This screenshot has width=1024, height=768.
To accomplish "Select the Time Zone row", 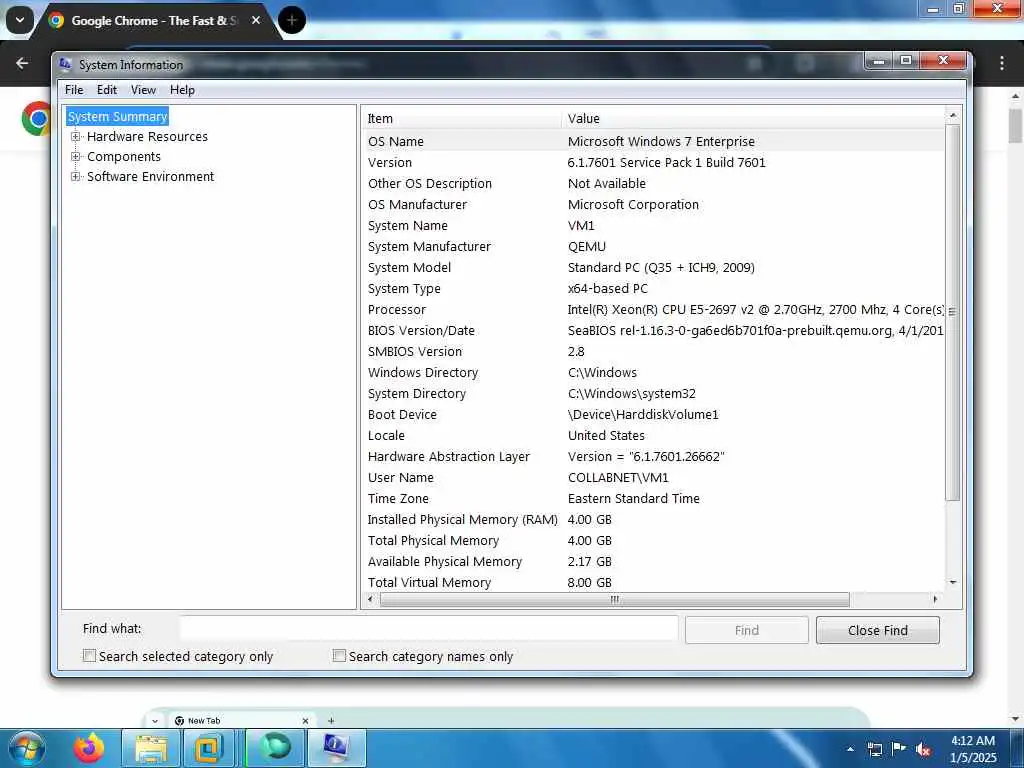I will coord(653,499).
